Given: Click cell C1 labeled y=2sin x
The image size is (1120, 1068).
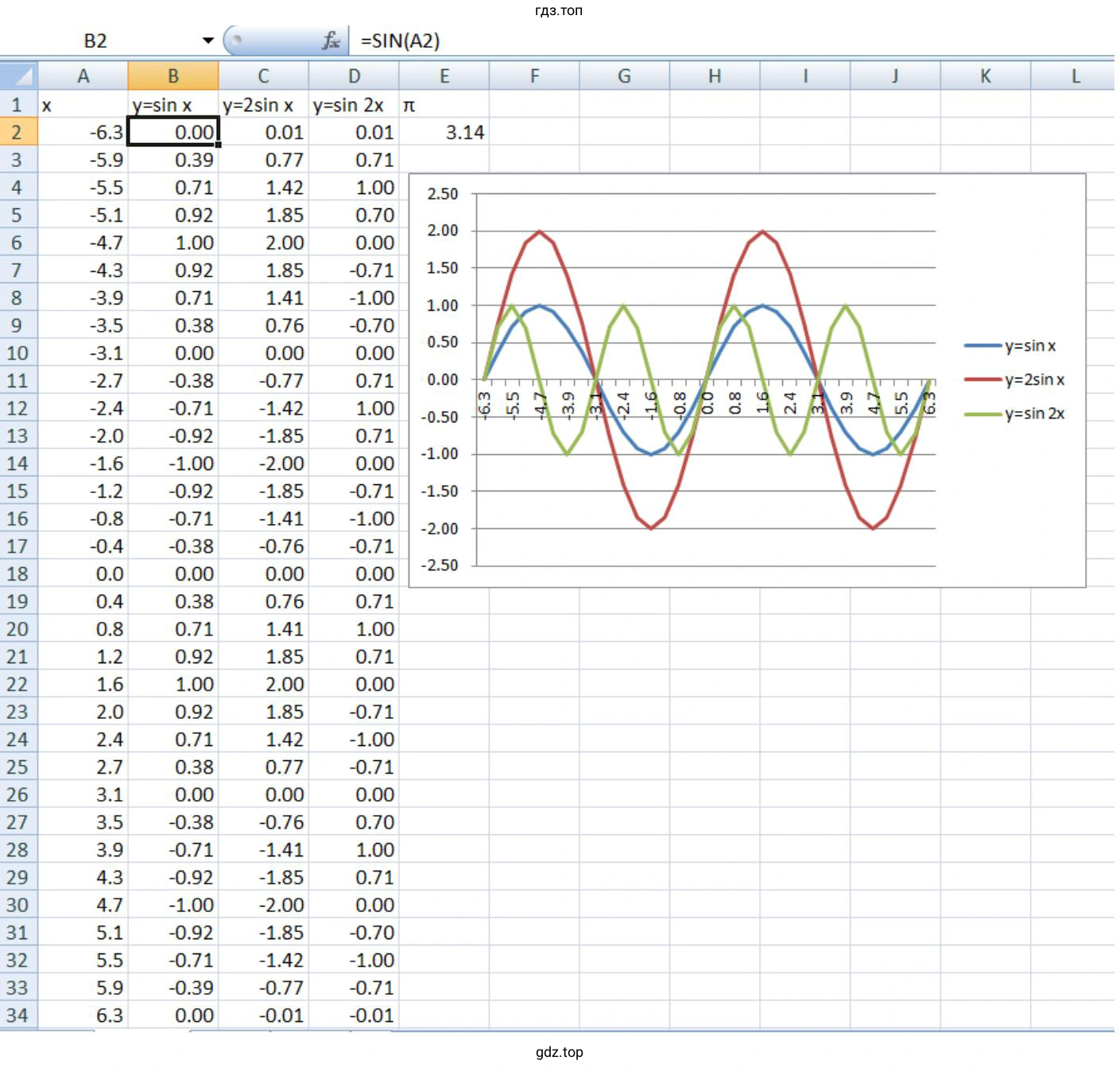Looking at the screenshot, I should 263,104.
